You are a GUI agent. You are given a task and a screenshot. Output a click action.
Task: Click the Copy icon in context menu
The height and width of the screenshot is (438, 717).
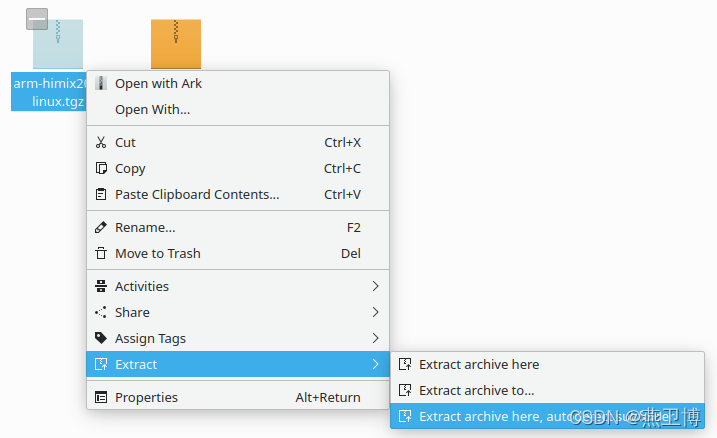[x=101, y=168]
